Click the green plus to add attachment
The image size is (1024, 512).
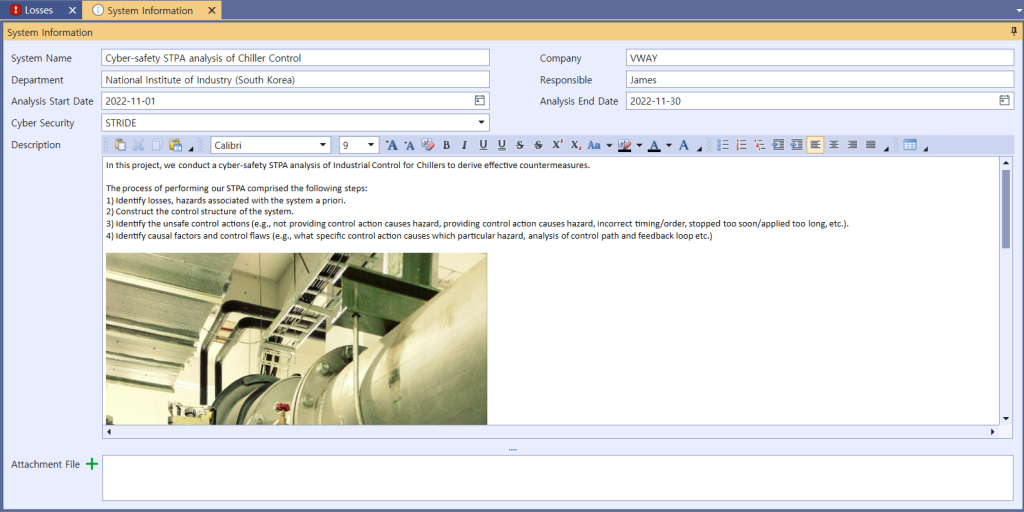point(92,464)
